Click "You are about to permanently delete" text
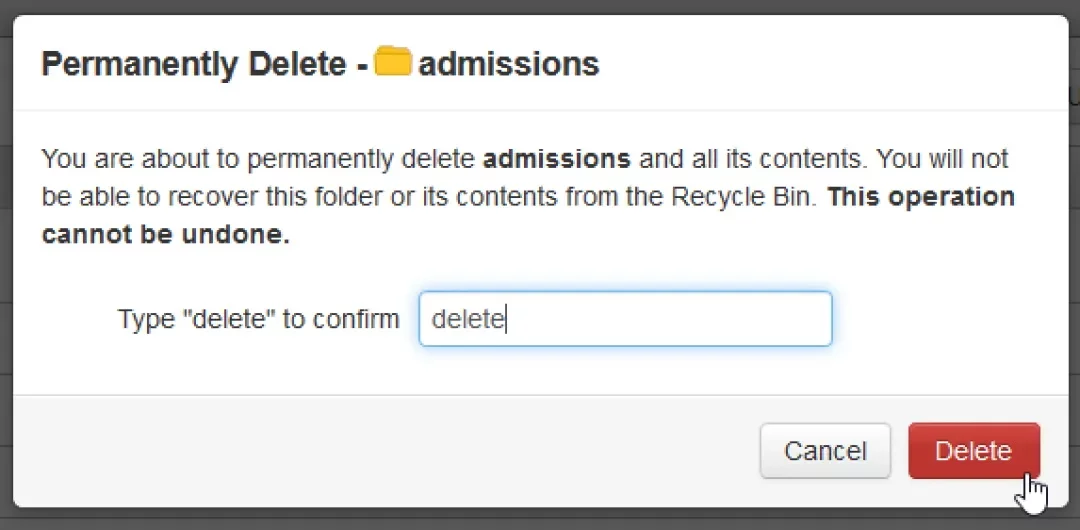The height and width of the screenshot is (530, 1080). pos(260,159)
